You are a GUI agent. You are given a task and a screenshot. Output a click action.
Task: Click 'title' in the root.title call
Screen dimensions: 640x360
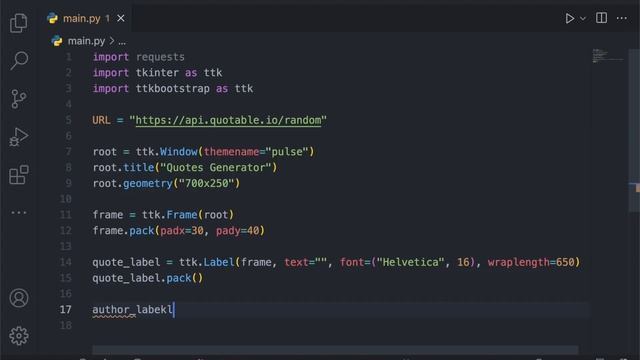[138, 167]
